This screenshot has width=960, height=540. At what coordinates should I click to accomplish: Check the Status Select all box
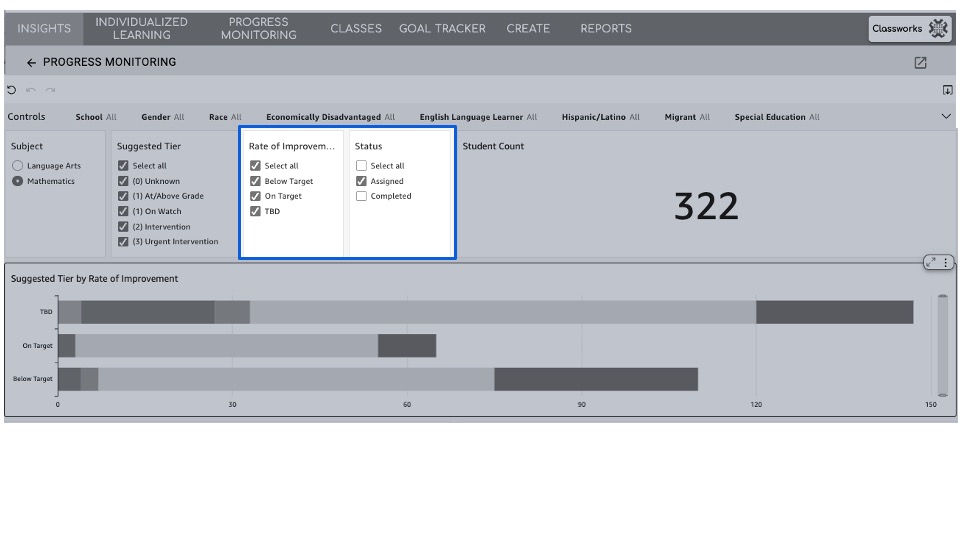[x=361, y=165]
